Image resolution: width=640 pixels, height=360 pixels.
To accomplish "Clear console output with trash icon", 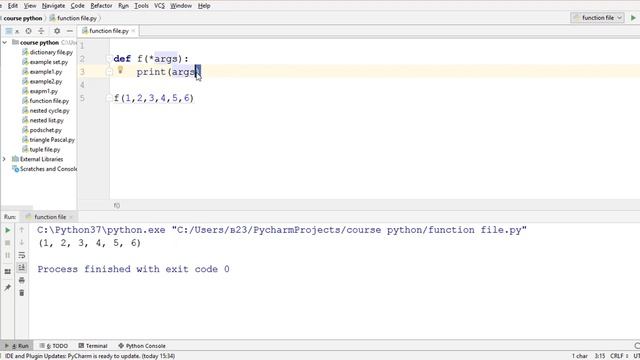I will tap(22, 293).
